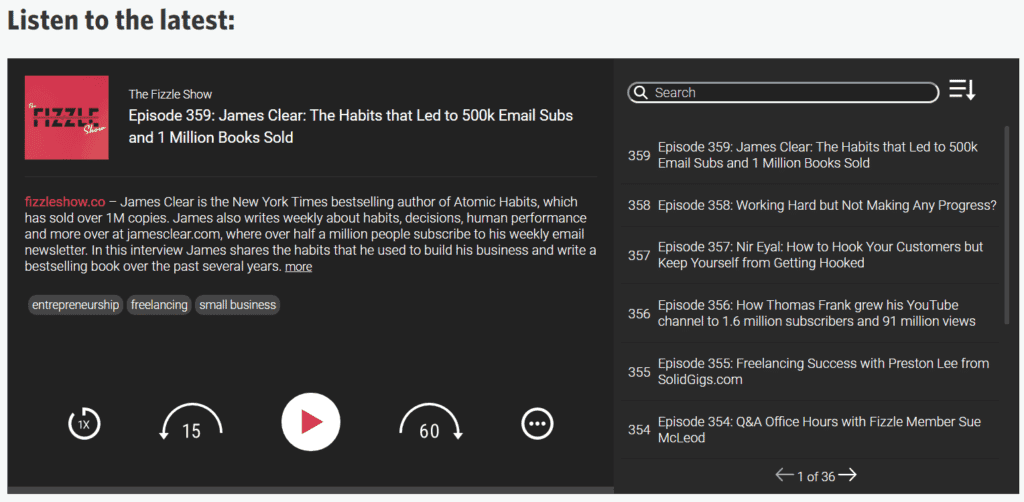1024x502 pixels.
Task: Click the magnifier search icon
Action: (x=641, y=93)
